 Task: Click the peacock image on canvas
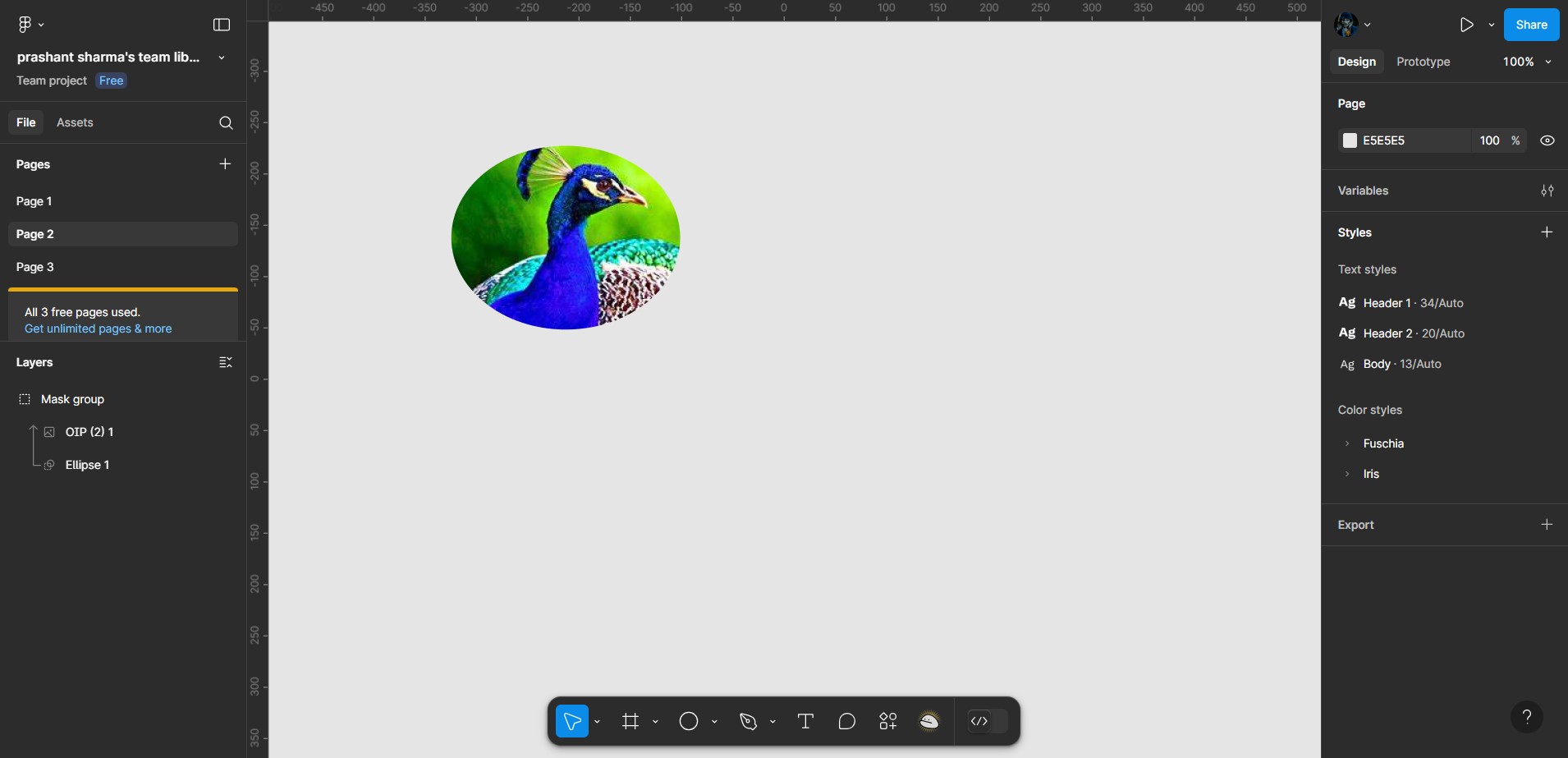[x=566, y=238]
